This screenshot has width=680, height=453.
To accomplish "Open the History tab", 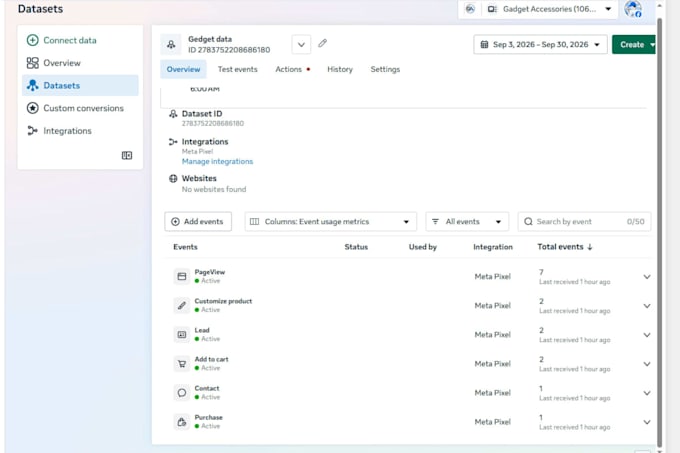I will click(x=340, y=69).
